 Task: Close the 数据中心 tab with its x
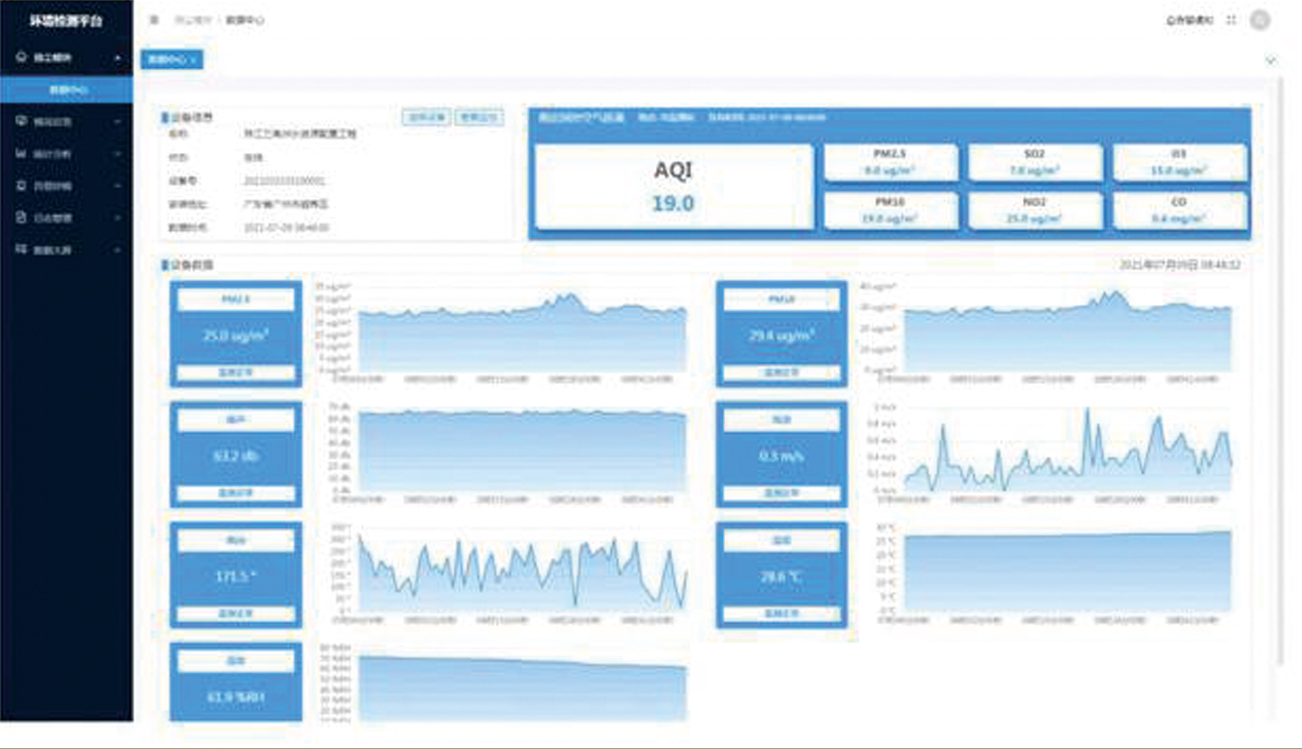[195, 60]
